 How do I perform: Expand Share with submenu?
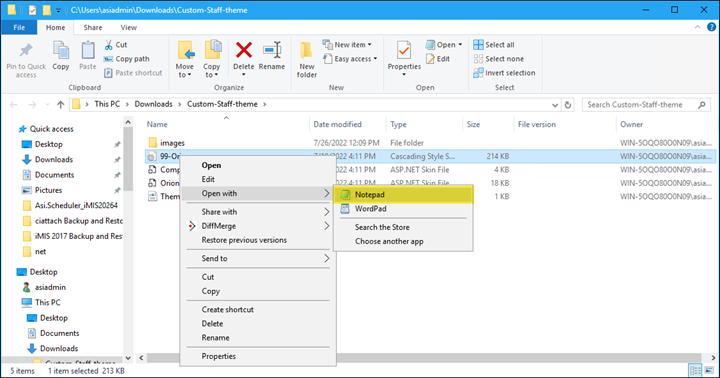(x=258, y=212)
